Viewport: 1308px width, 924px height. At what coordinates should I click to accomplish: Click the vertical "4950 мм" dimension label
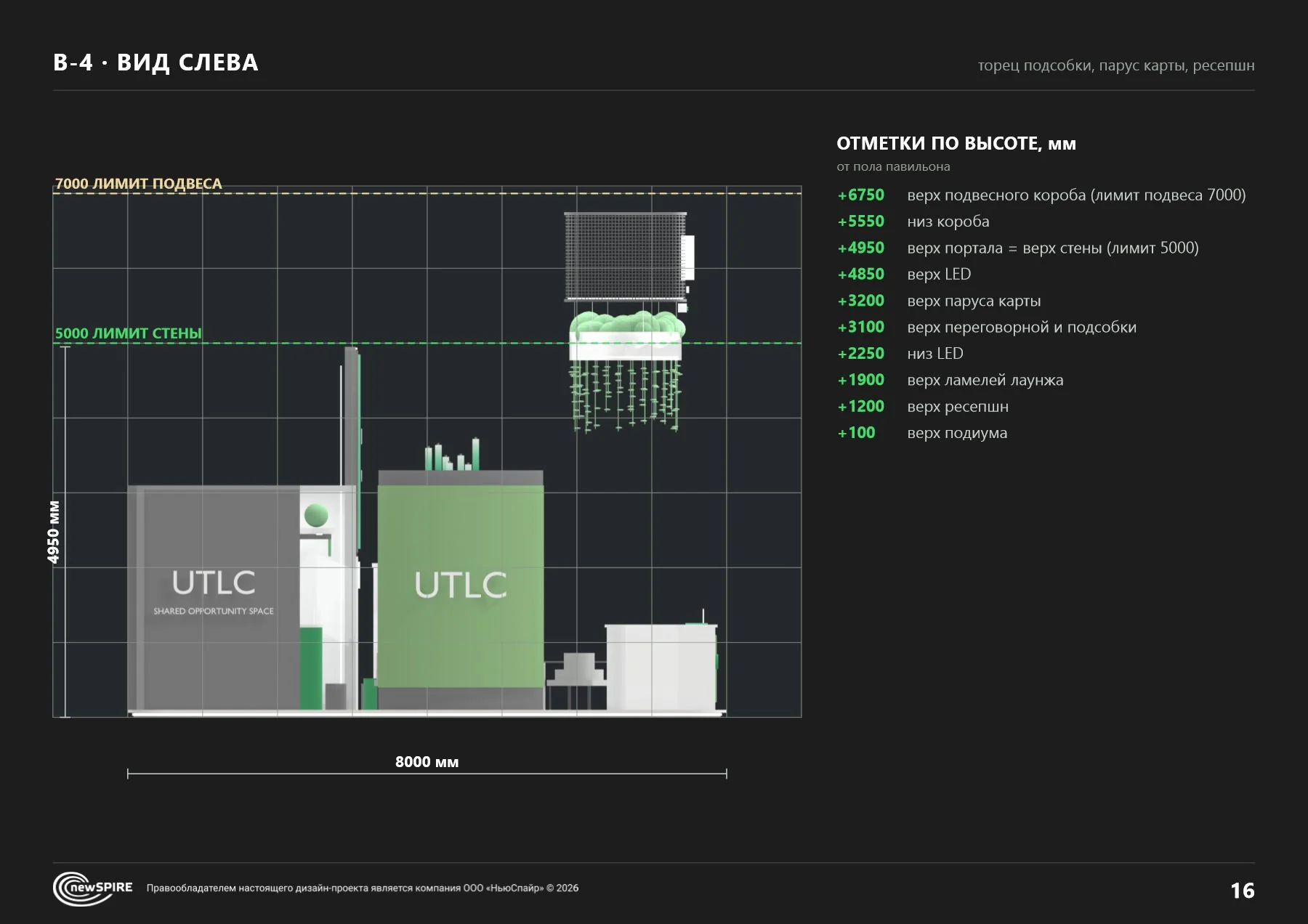[53, 532]
